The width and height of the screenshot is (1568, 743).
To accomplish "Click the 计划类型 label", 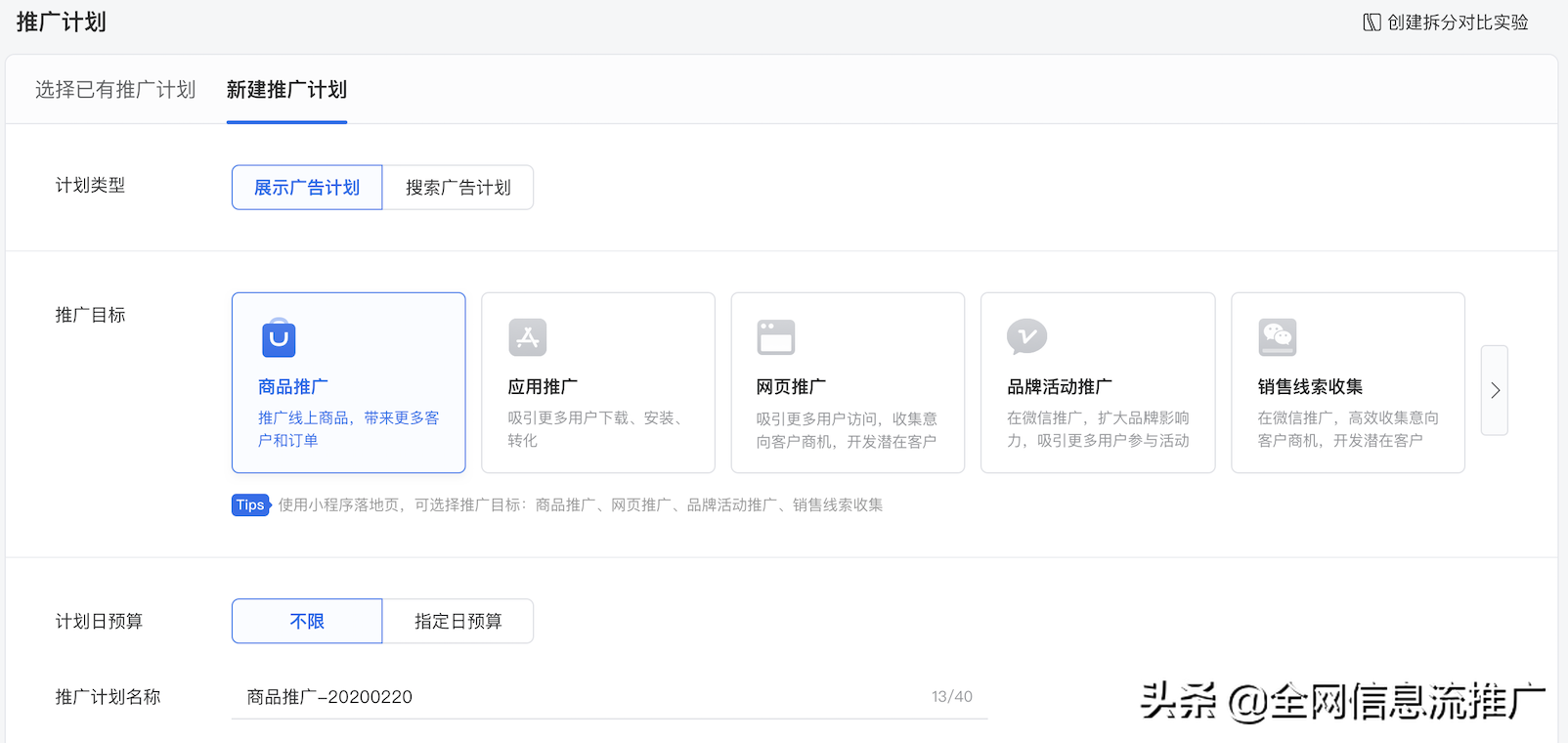I will tap(90, 186).
